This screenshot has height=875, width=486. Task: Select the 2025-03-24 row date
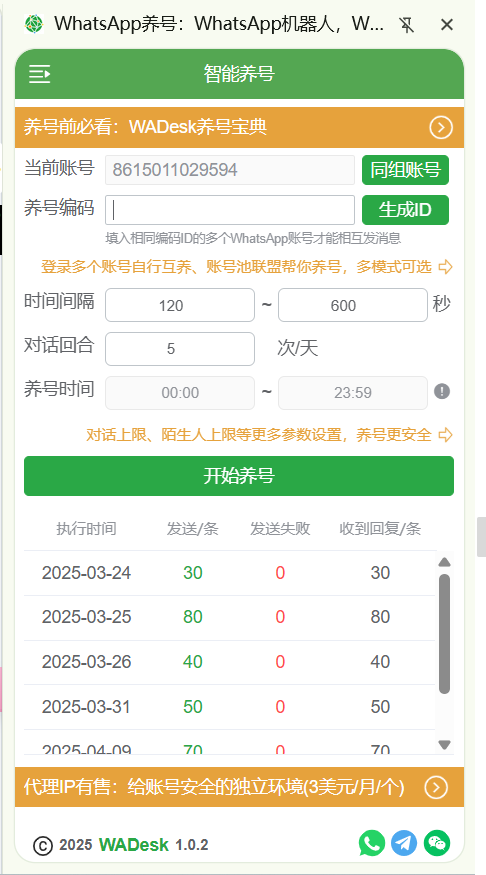pyautogui.click(x=86, y=573)
